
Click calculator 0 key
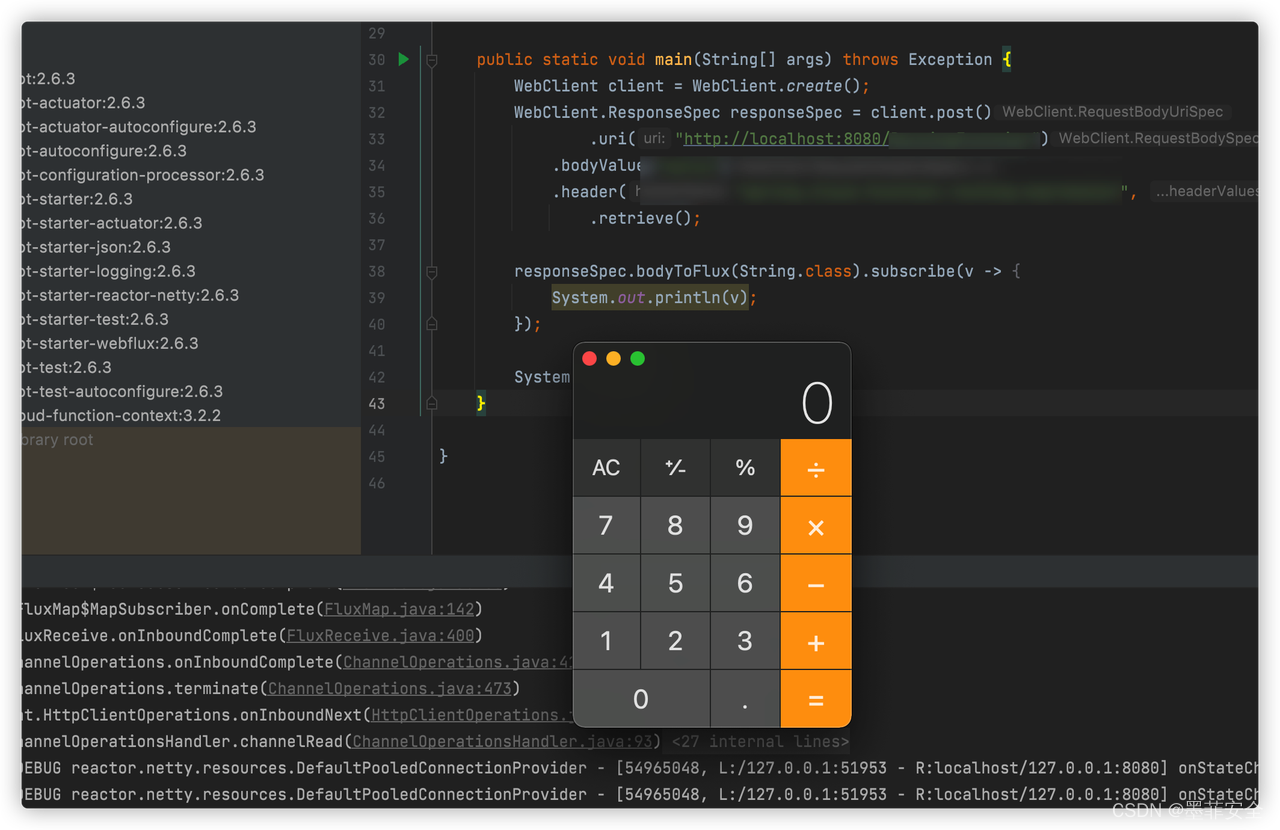pos(641,699)
